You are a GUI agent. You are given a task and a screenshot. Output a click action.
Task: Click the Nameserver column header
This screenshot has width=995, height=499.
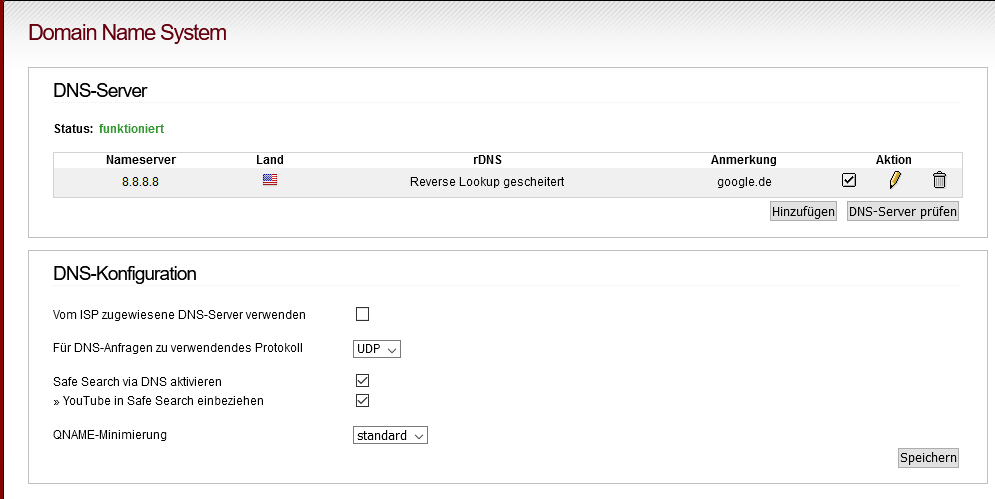tap(141, 160)
